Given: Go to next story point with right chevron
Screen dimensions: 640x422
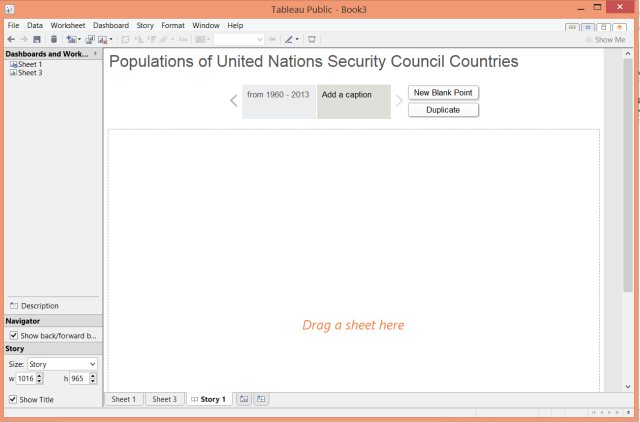Looking at the screenshot, I should point(399,100).
